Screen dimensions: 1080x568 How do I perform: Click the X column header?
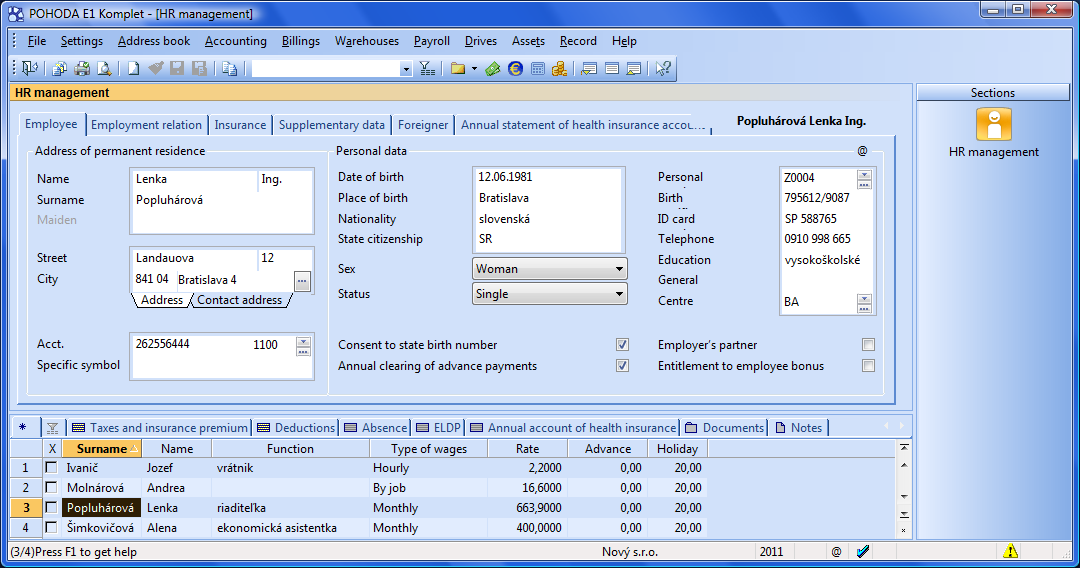tap(52, 449)
